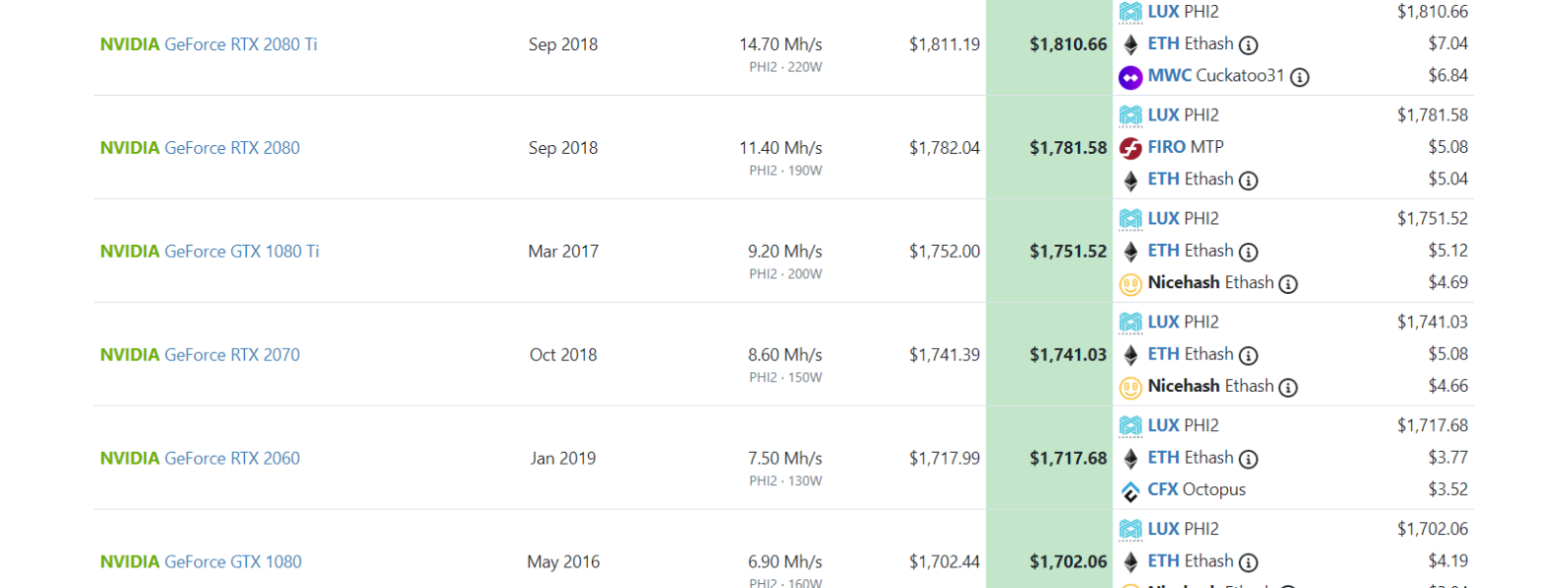
Task: Select NVIDIA GeForce RTX 2070 link
Action: click(x=200, y=355)
